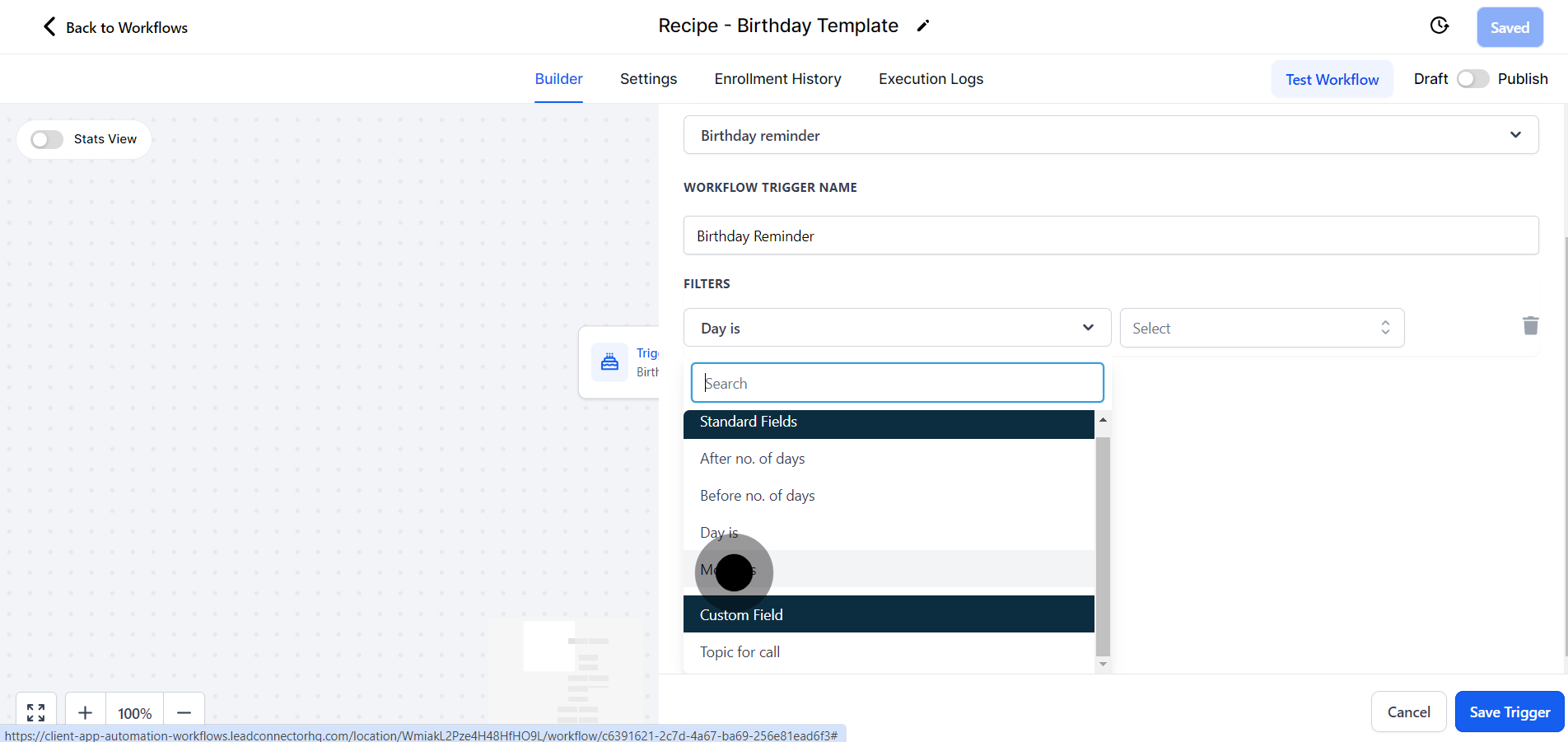1568x742 pixels.
Task: Click the filter Search input field
Action: point(897,383)
